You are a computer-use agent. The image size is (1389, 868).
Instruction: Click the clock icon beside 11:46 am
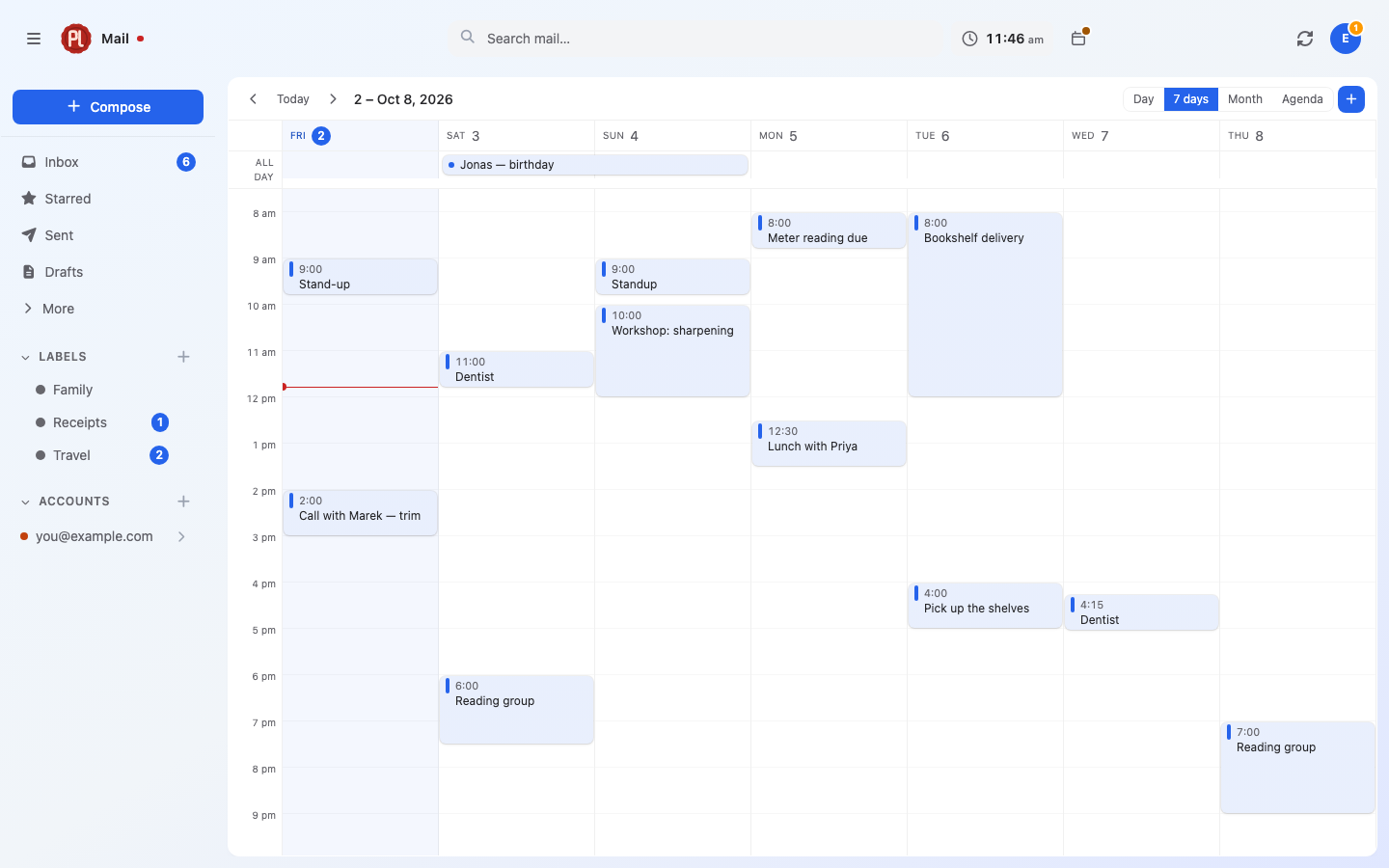tap(969, 39)
